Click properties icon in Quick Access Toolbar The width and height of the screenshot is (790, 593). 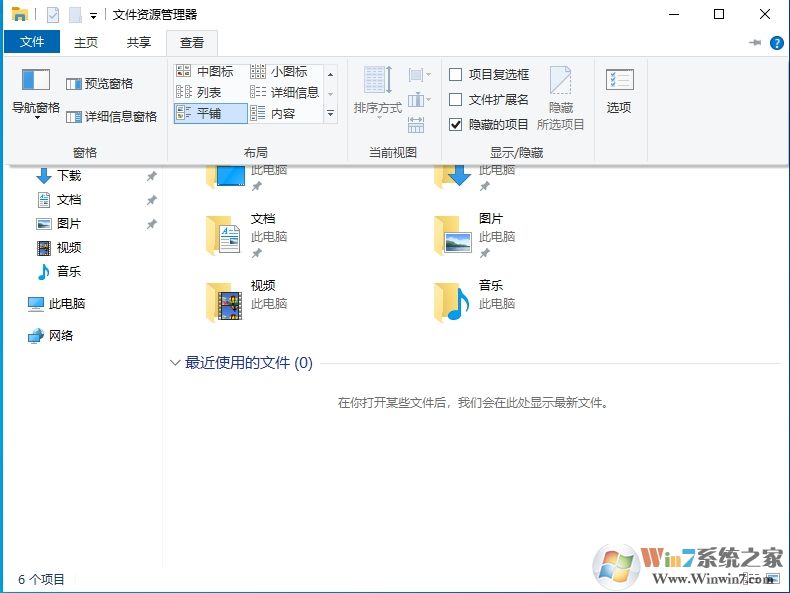pyautogui.click(x=53, y=15)
